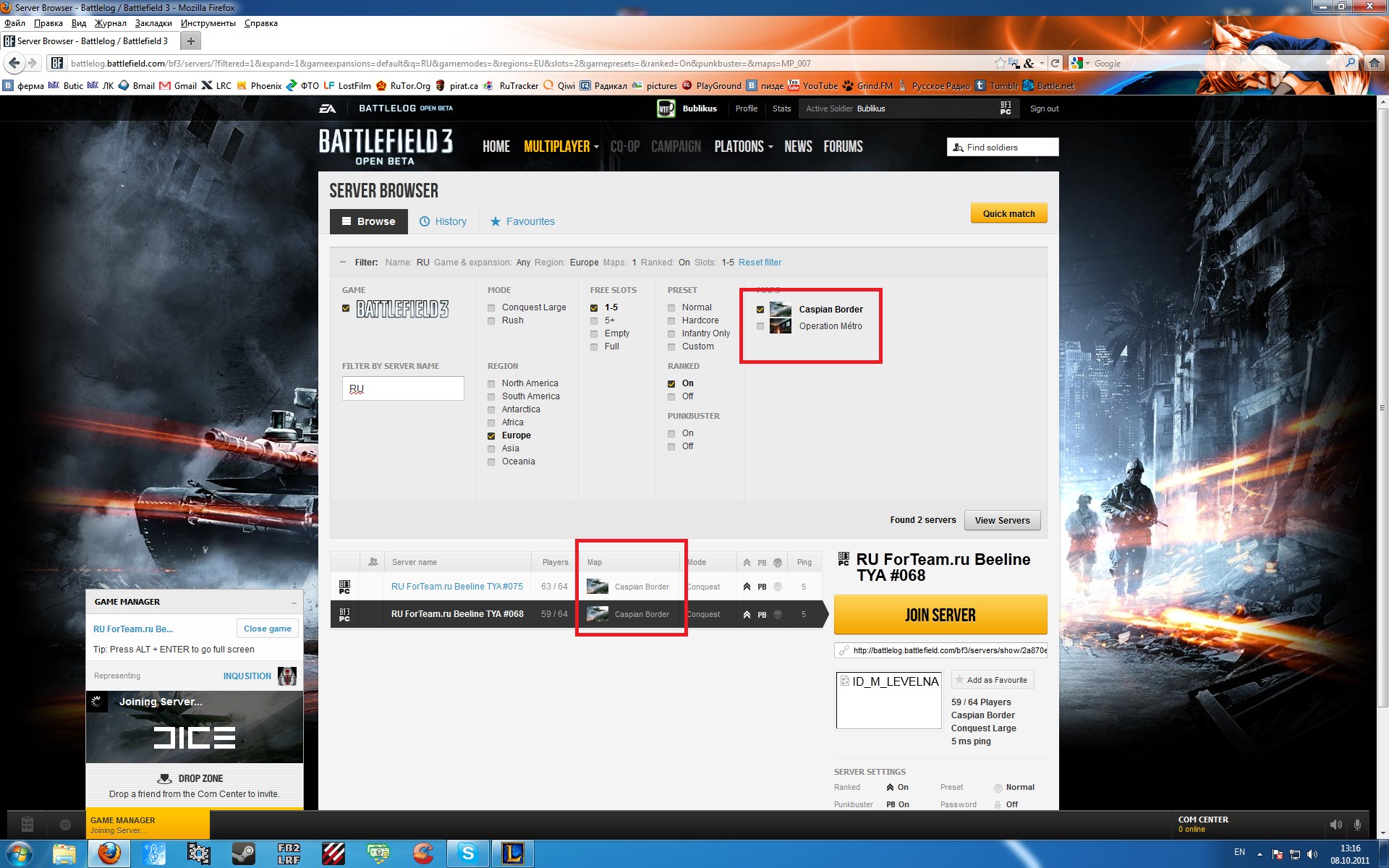1389x868 pixels.
Task: Click the Windows Start button
Action: click(x=20, y=854)
